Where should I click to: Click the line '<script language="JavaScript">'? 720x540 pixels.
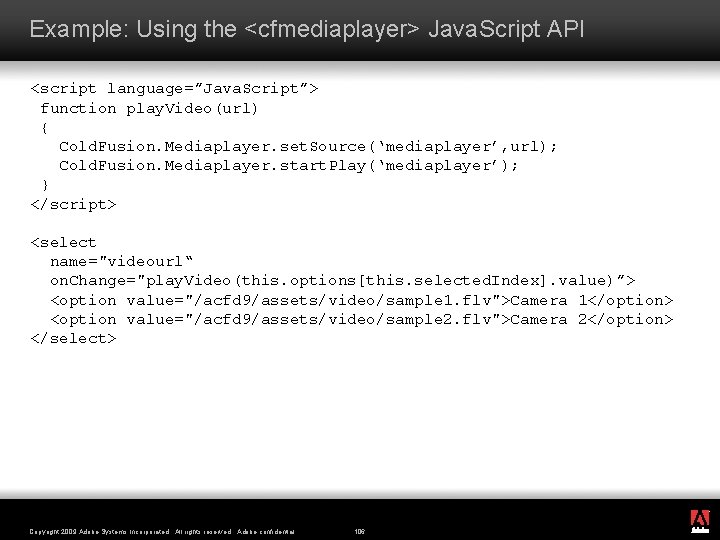click(174, 88)
